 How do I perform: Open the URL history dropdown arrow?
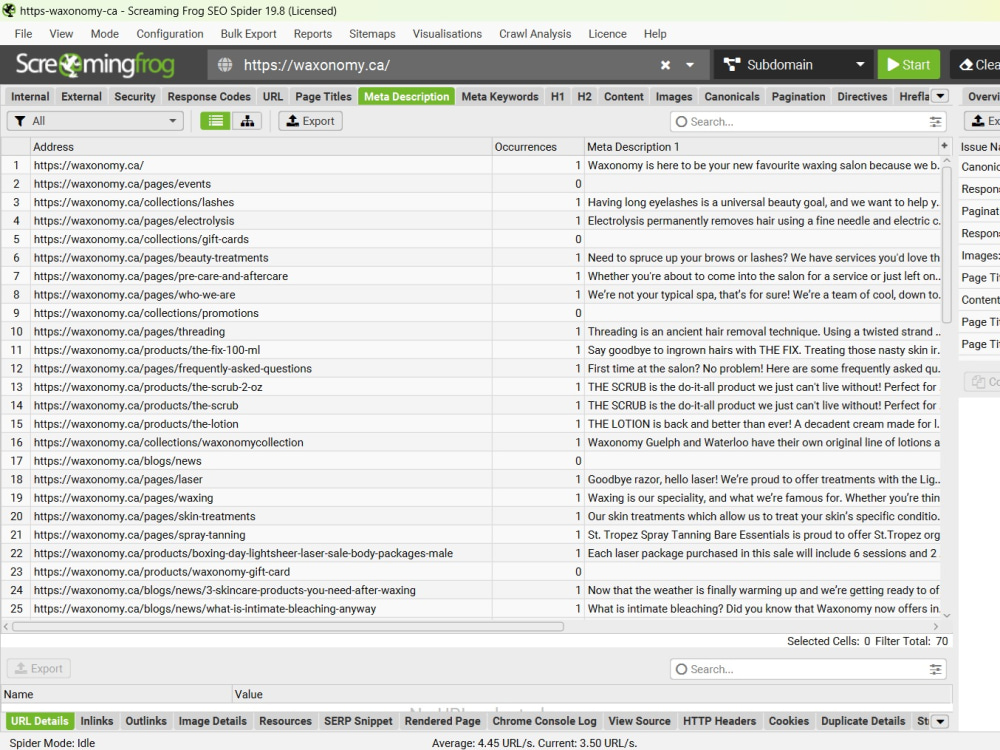(x=689, y=65)
